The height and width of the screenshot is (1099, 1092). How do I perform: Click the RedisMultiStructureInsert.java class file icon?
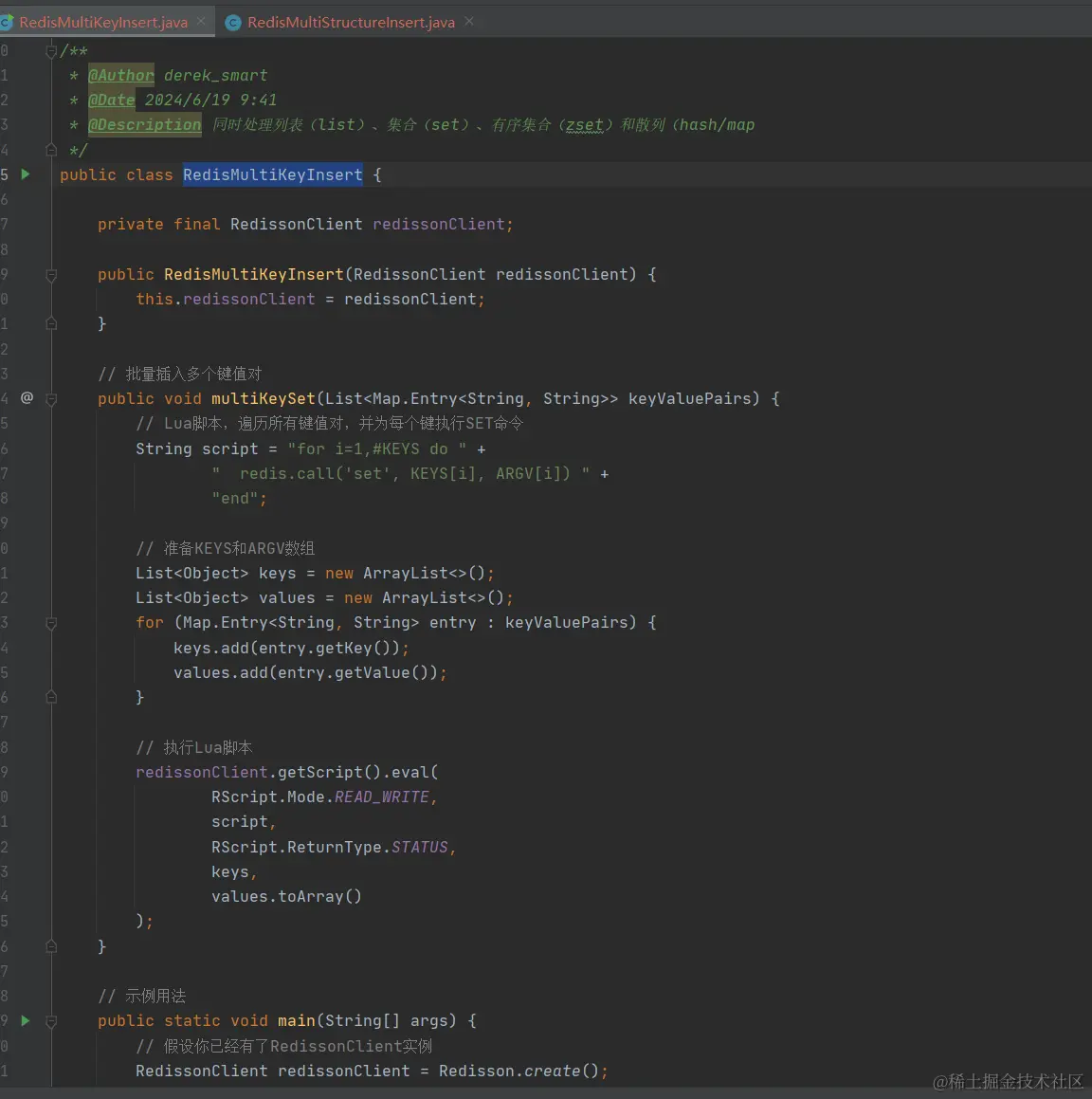tap(233, 23)
